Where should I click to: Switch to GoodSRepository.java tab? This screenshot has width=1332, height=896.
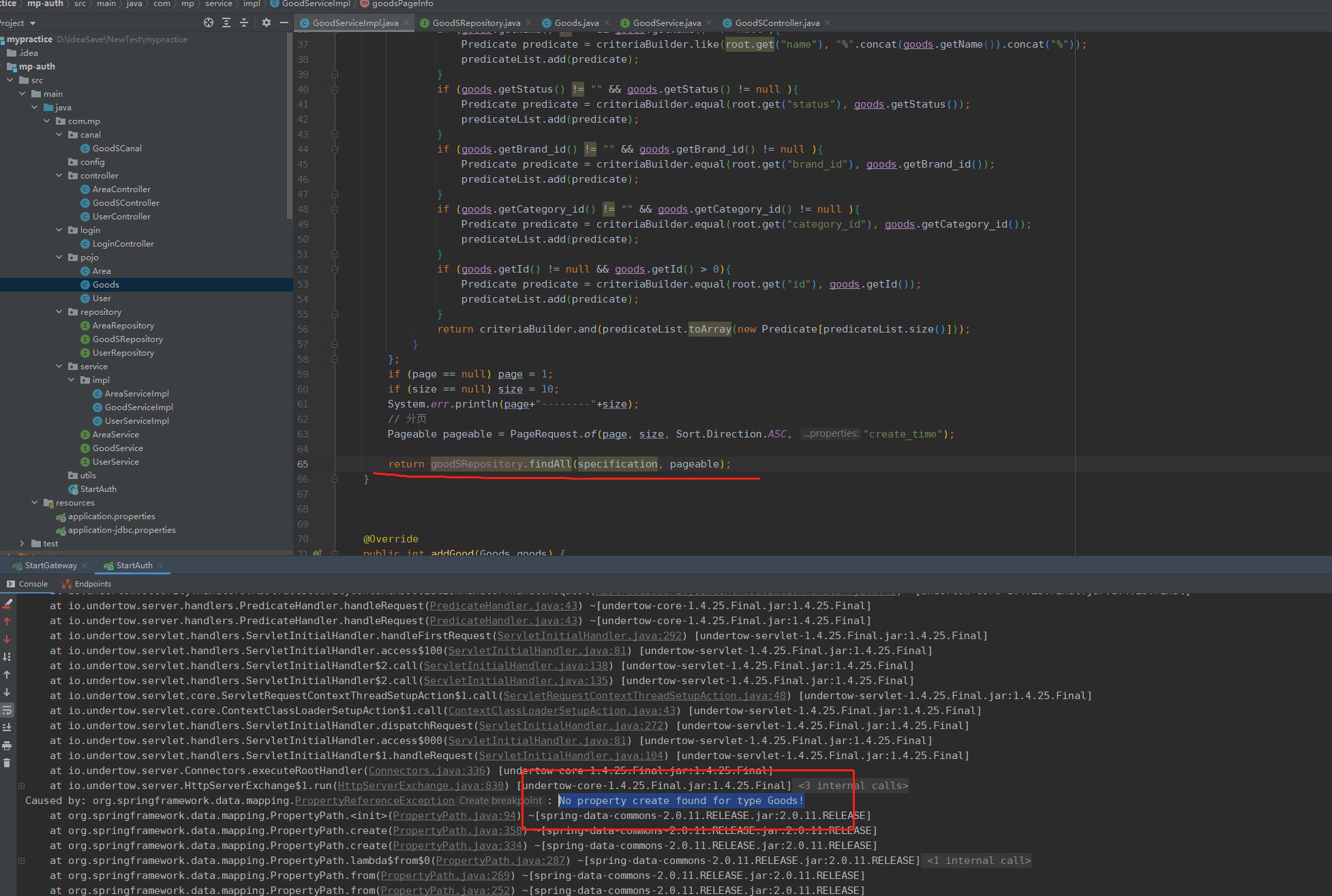(476, 23)
